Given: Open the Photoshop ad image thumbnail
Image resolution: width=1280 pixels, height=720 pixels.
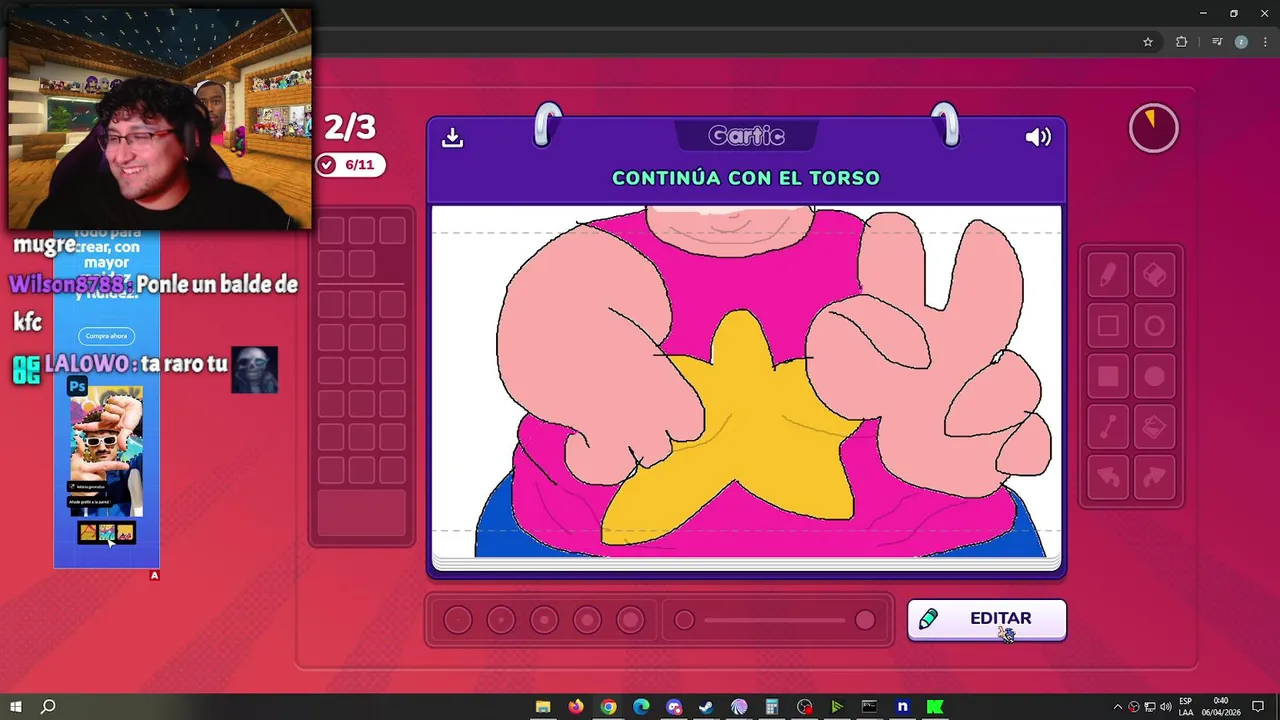Looking at the screenshot, I should tap(106, 449).
